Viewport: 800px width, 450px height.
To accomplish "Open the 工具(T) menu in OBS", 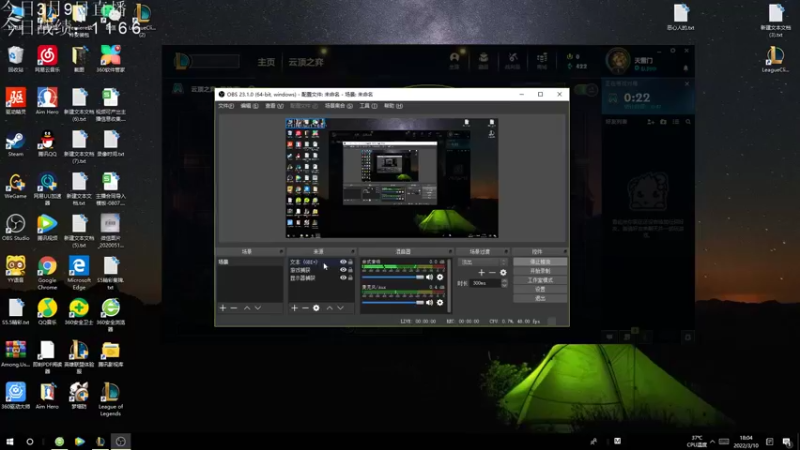I will pyautogui.click(x=368, y=106).
